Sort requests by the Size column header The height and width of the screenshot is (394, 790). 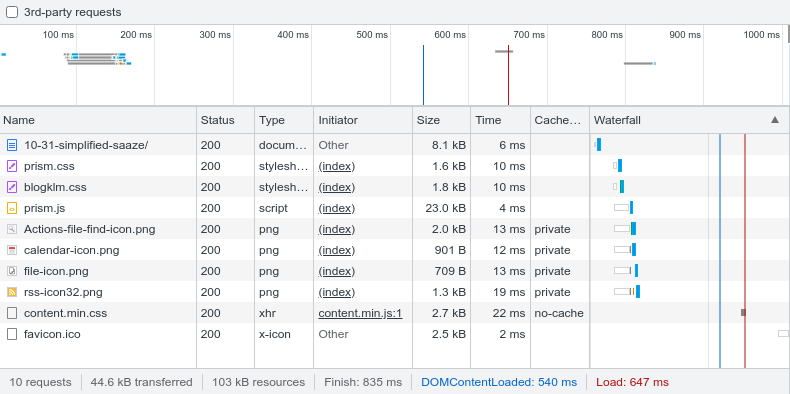[441, 120]
